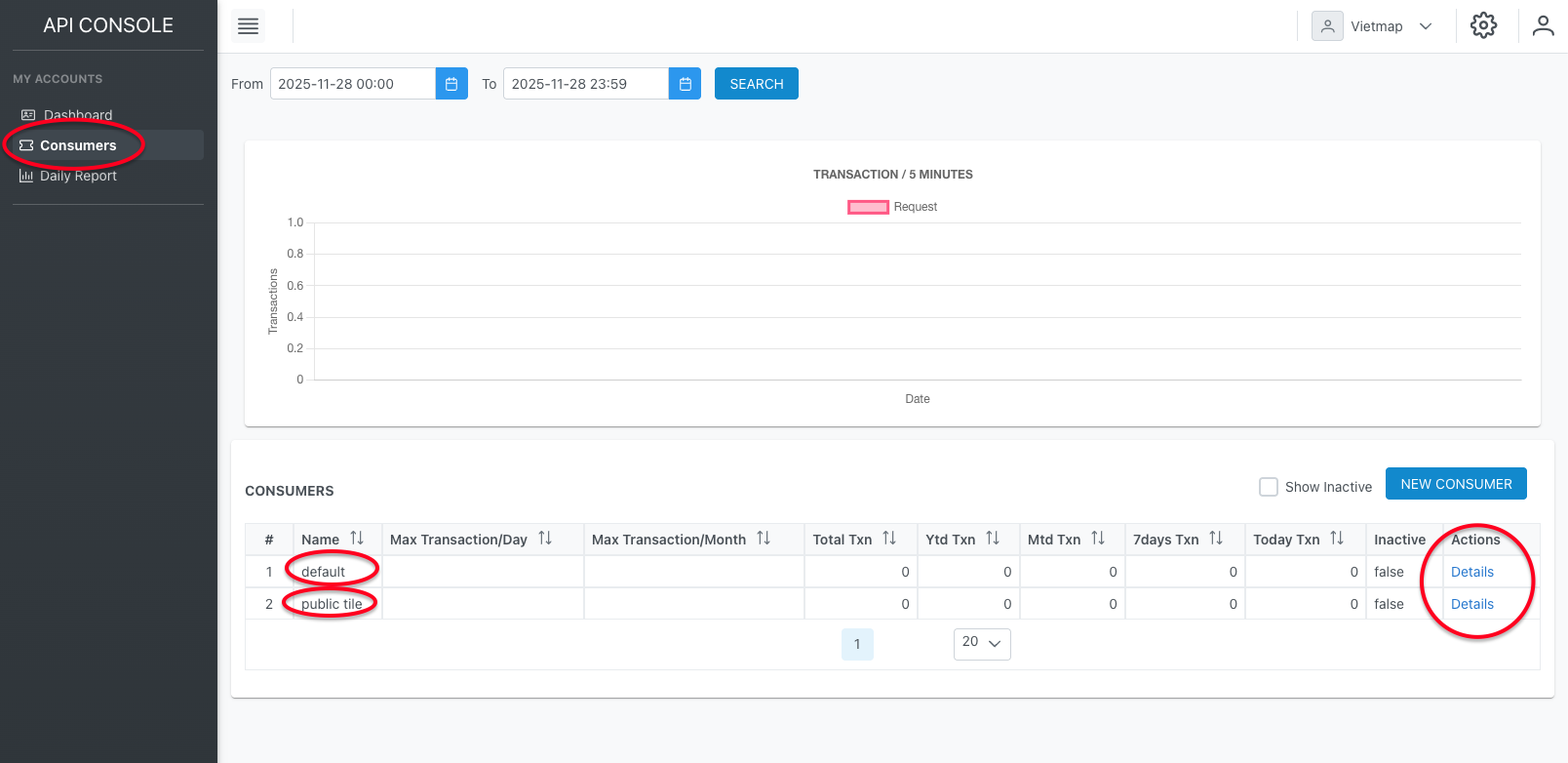Viewport: 1568px width, 763px height.
Task: Click the NEW CONSUMER button
Action: pyautogui.click(x=1456, y=484)
